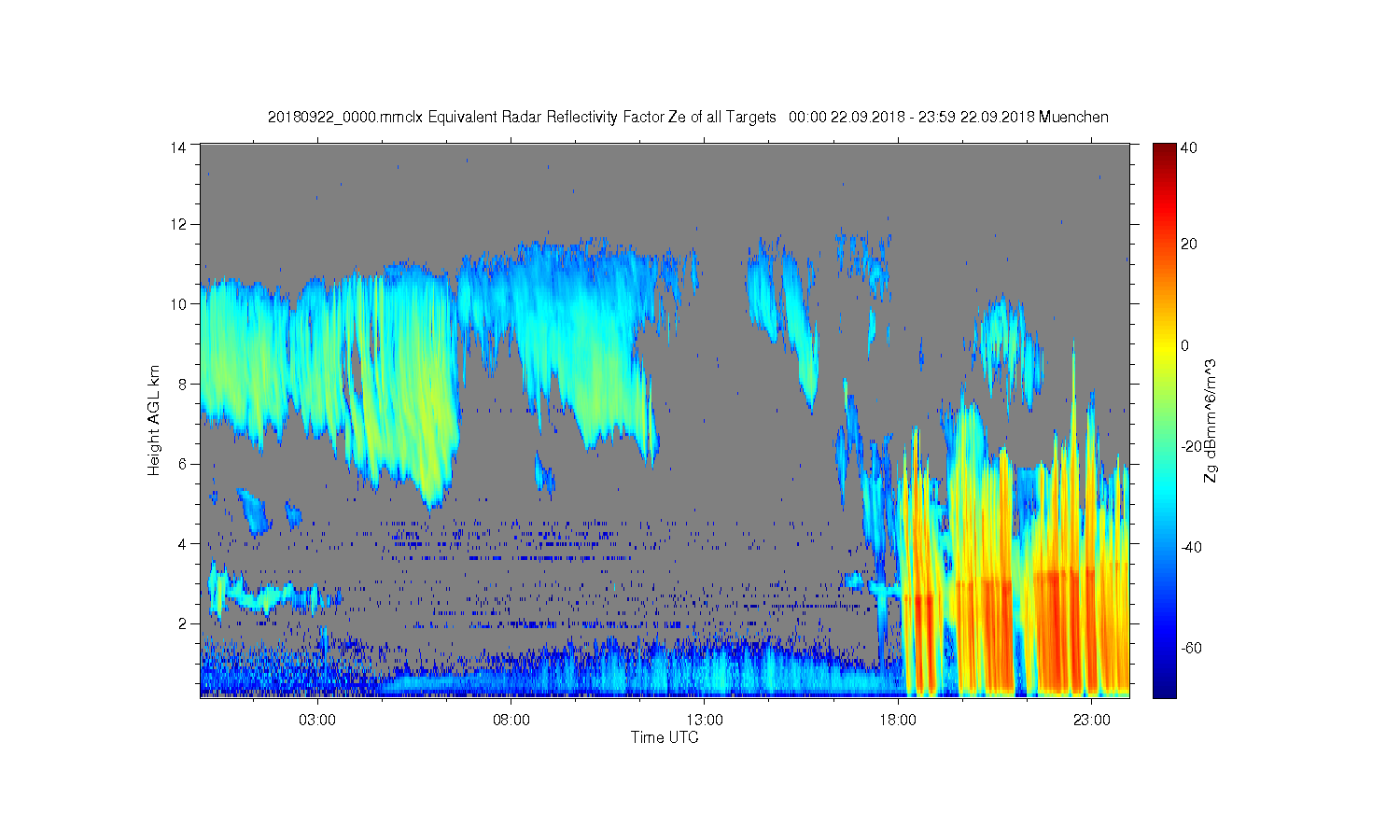Viewport: 1400px width, 840px height.
Task: Click the '08:00' time tick label
Action: point(511,721)
